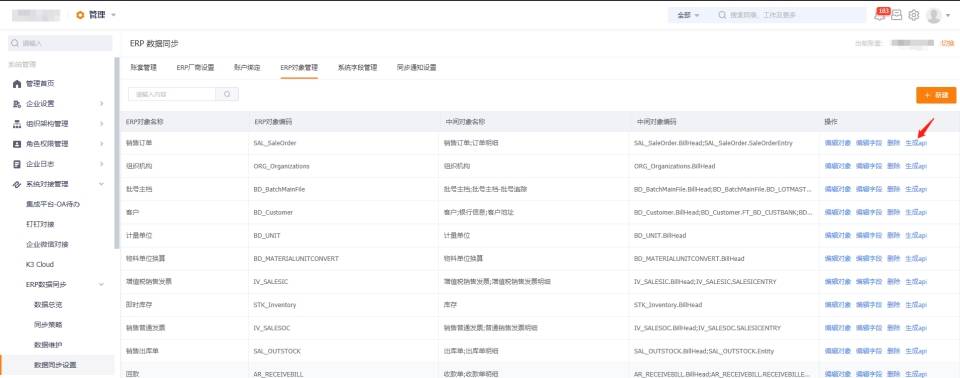Click inside the sidebar search field
This screenshot has width=960, height=378.
[60, 43]
